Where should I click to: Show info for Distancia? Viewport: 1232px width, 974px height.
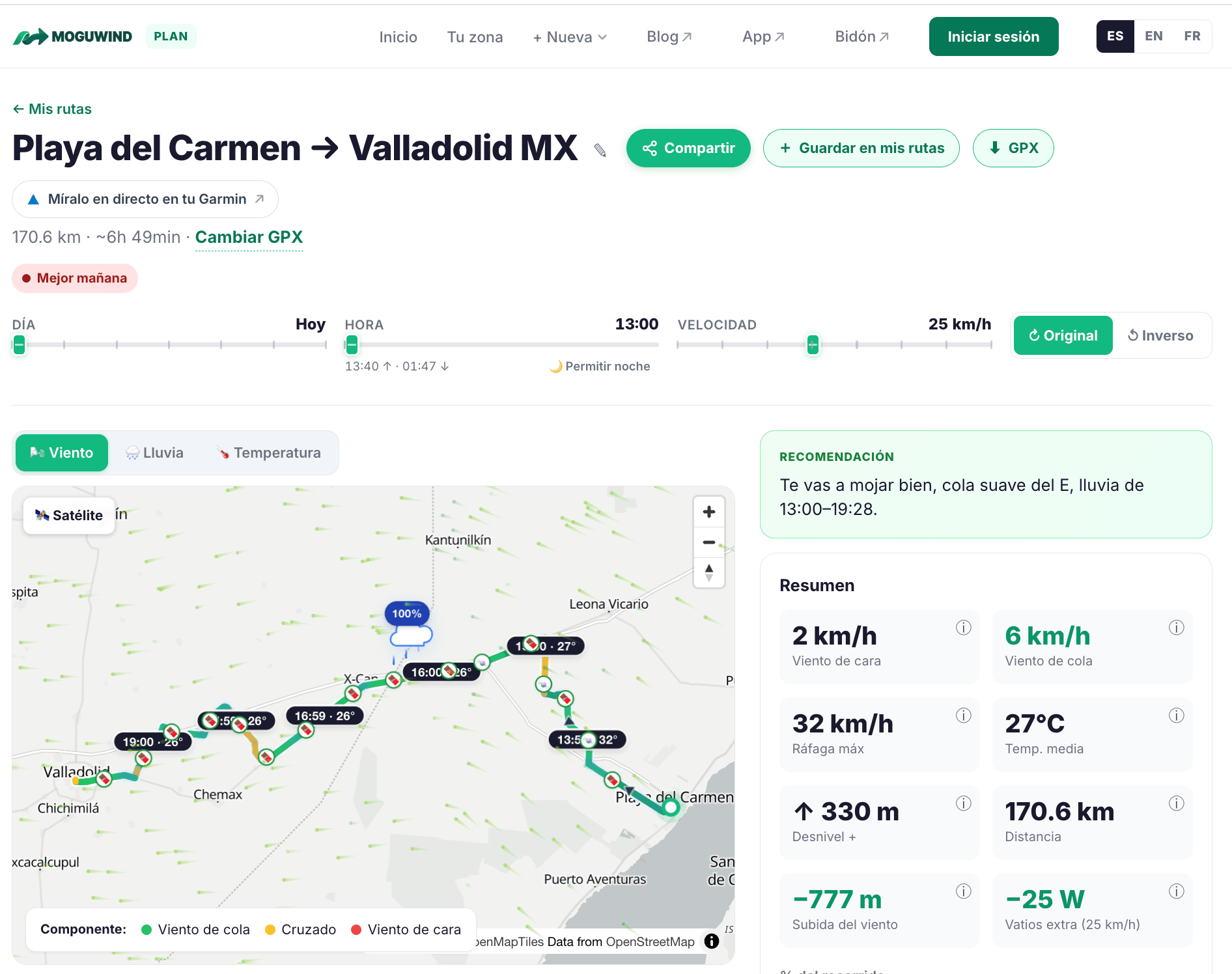1176,803
